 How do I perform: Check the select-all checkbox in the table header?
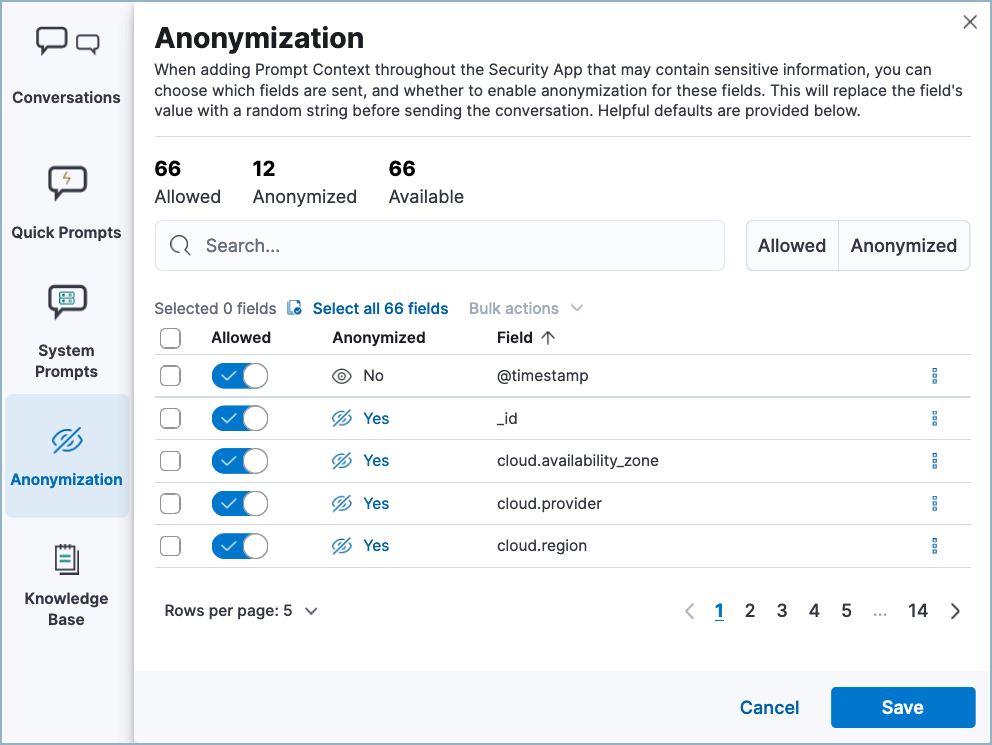[x=170, y=338]
